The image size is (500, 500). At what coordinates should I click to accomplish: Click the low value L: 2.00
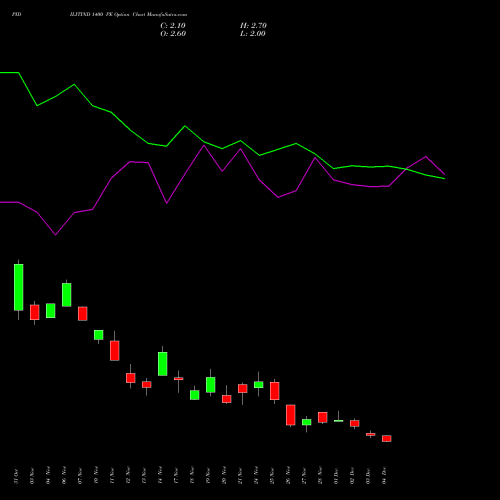pyautogui.click(x=253, y=34)
